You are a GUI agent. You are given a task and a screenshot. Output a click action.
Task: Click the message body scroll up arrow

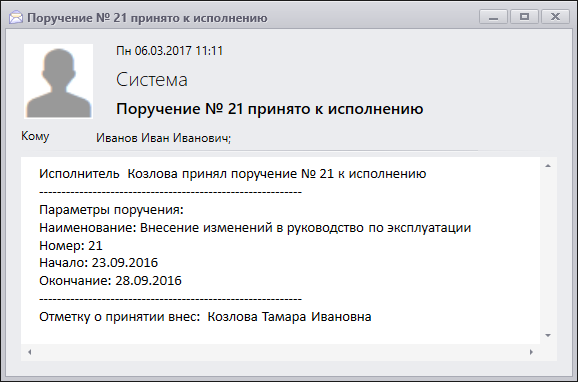548,166
